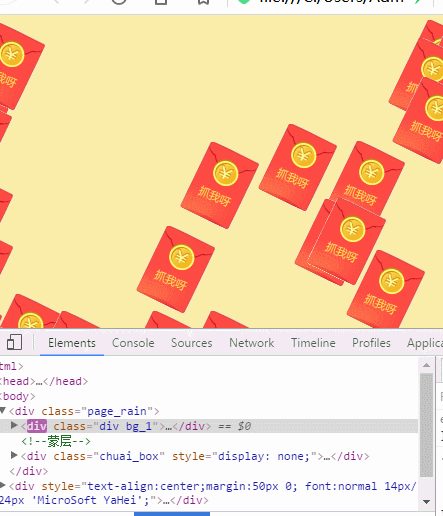Collapse the page_rain div node

[3, 410]
